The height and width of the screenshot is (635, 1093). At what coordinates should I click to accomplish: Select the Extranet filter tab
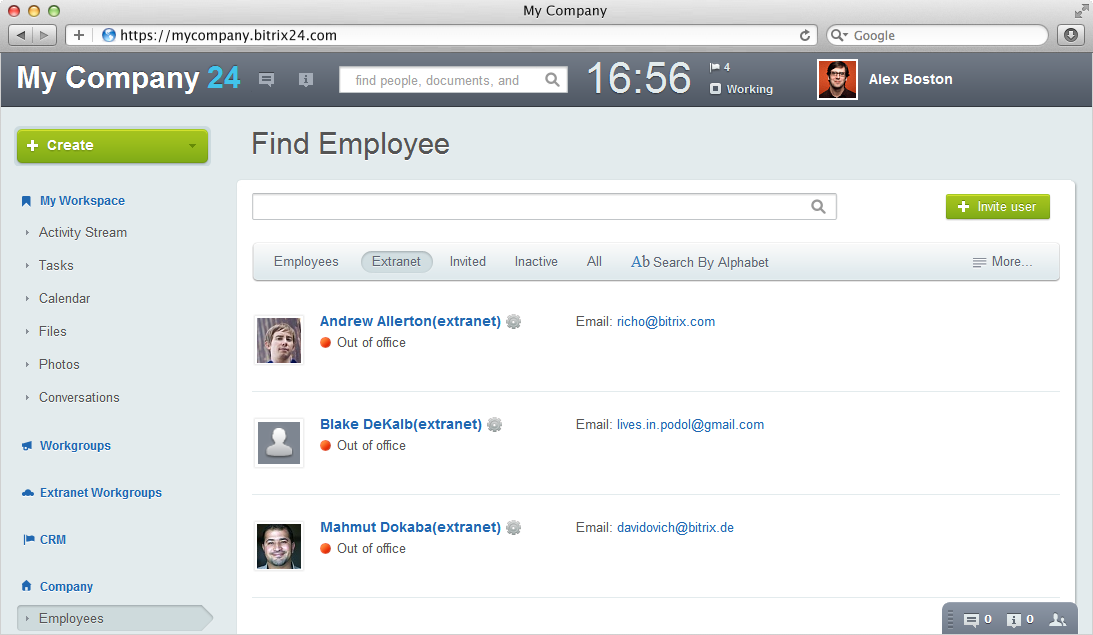(396, 261)
